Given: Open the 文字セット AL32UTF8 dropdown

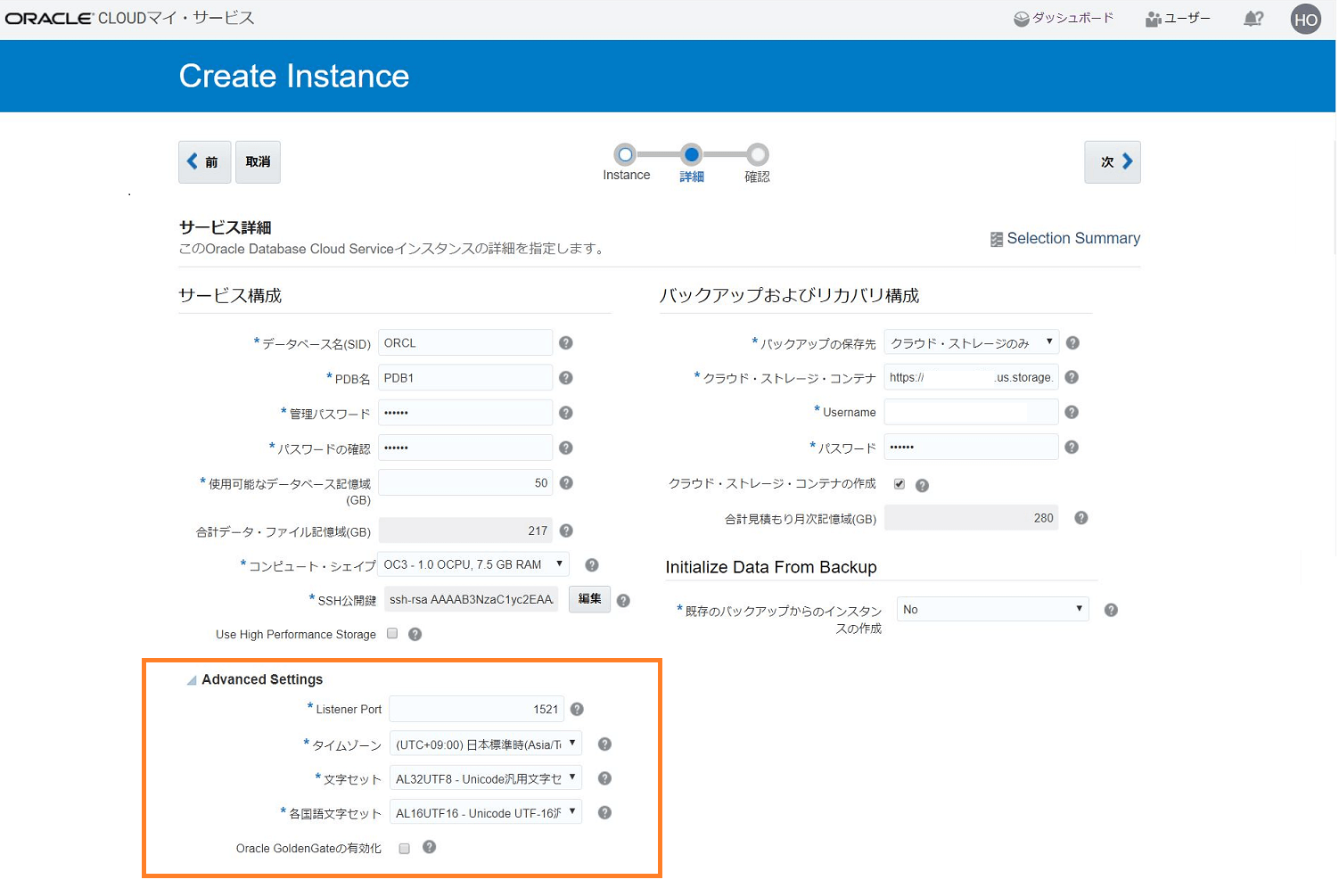Looking at the screenshot, I should point(486,778).
